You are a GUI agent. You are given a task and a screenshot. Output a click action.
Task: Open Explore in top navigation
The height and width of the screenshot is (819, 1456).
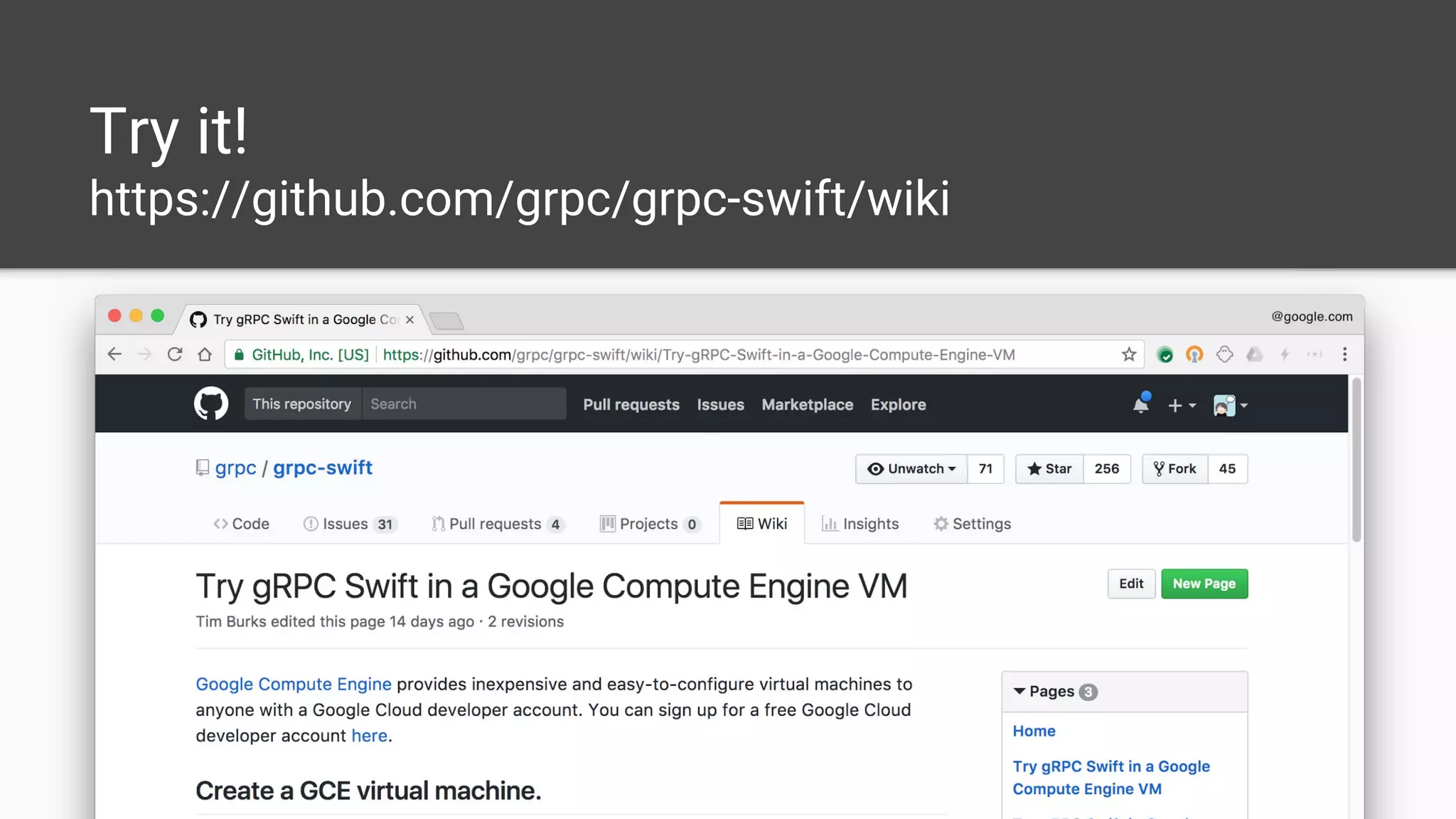click(x=898, y=405)
